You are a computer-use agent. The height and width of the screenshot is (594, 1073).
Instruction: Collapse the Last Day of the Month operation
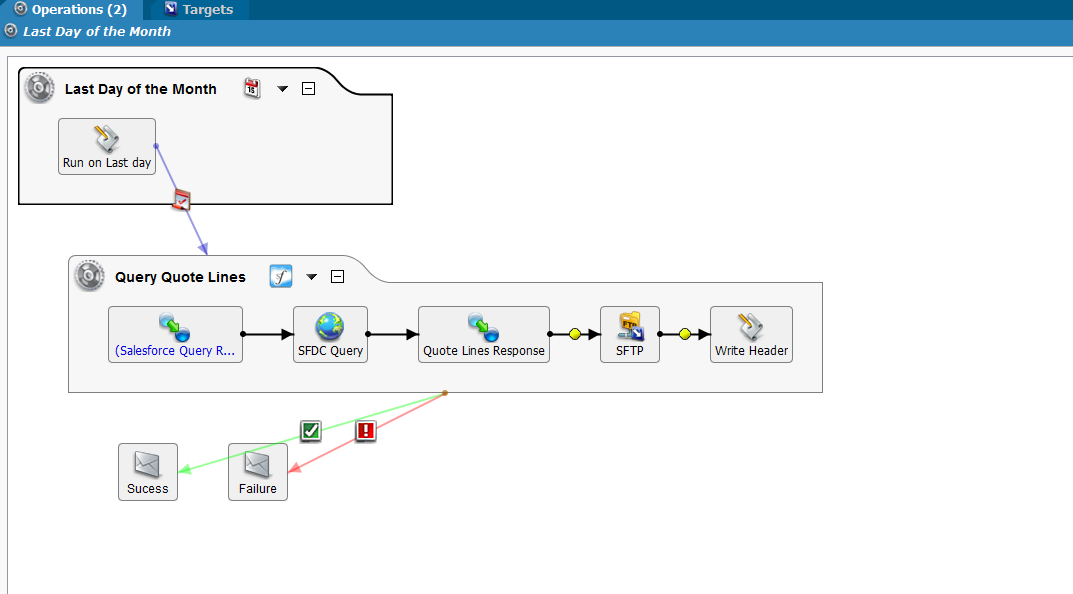(309, 89)
